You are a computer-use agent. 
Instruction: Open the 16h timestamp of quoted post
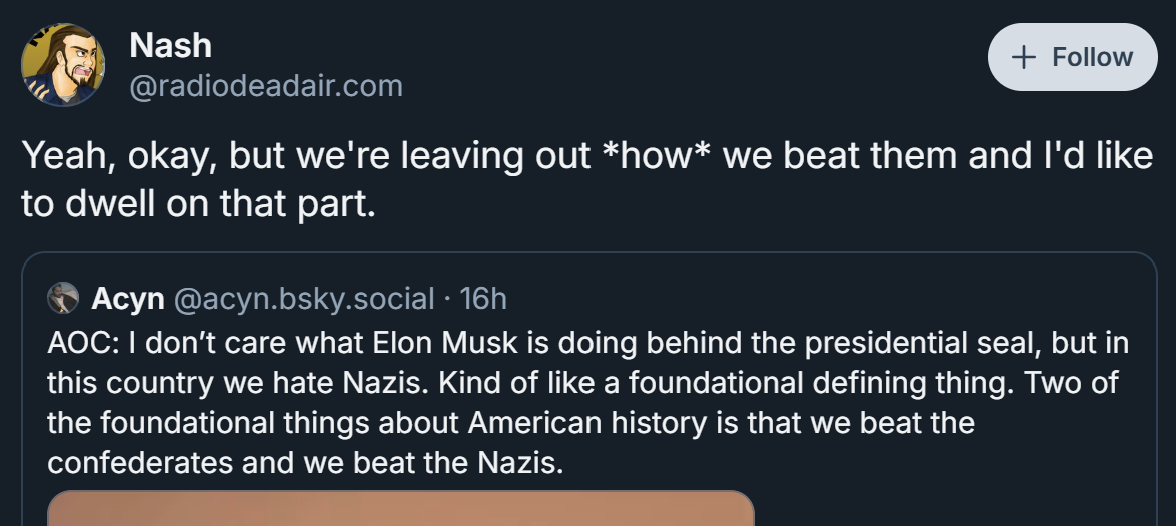tap(483, 299)
